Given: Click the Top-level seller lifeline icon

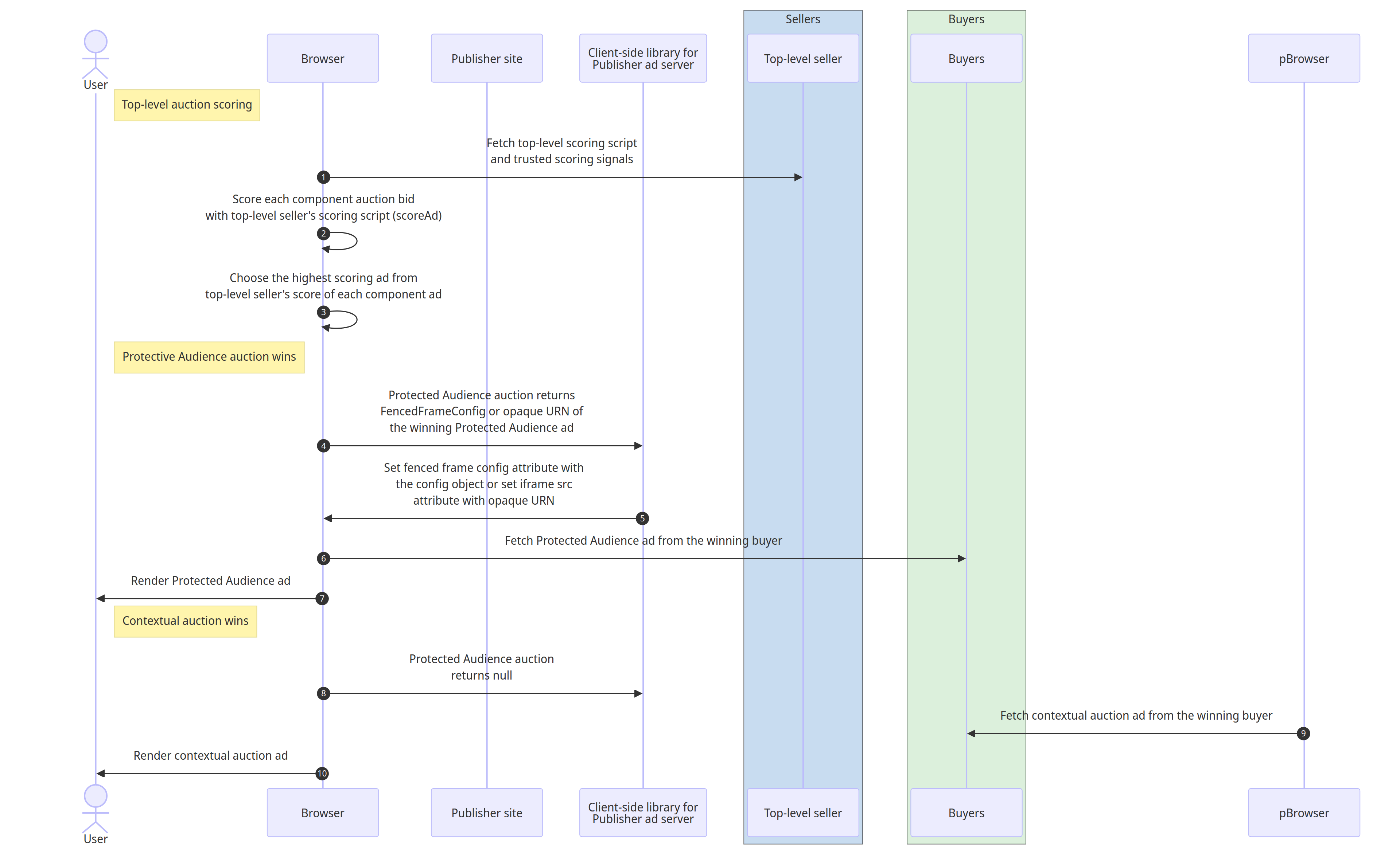Looking at the screenshot, I should coord(806,57).
